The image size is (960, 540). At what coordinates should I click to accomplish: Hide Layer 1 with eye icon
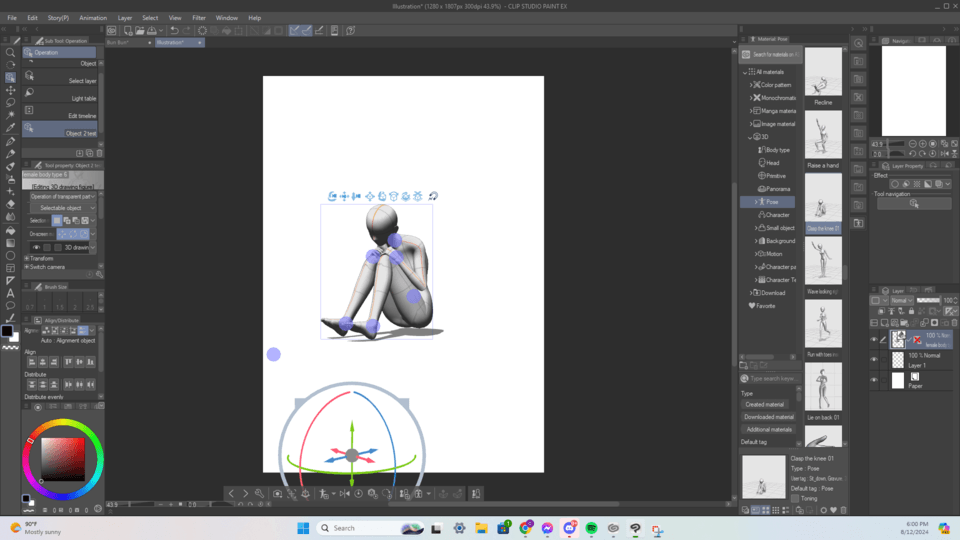click(874, 360)
